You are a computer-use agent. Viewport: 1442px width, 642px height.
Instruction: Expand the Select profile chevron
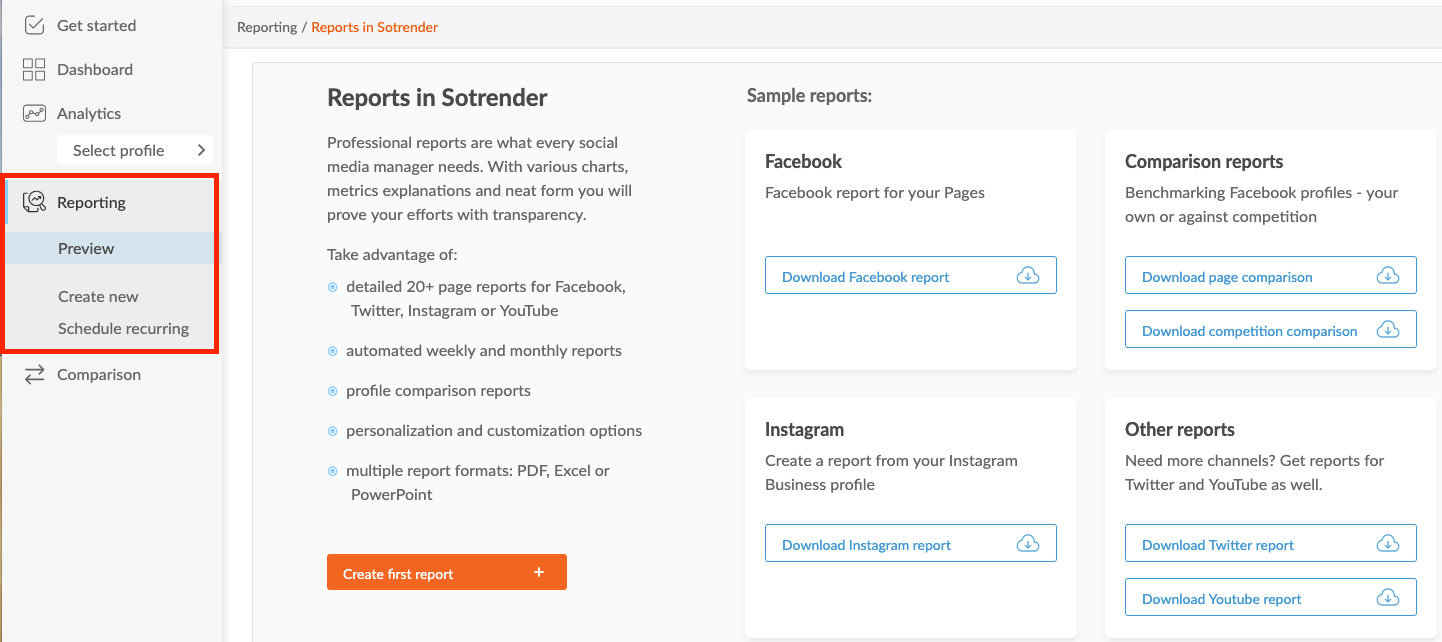pyautogui.click(x=201, y=150)
